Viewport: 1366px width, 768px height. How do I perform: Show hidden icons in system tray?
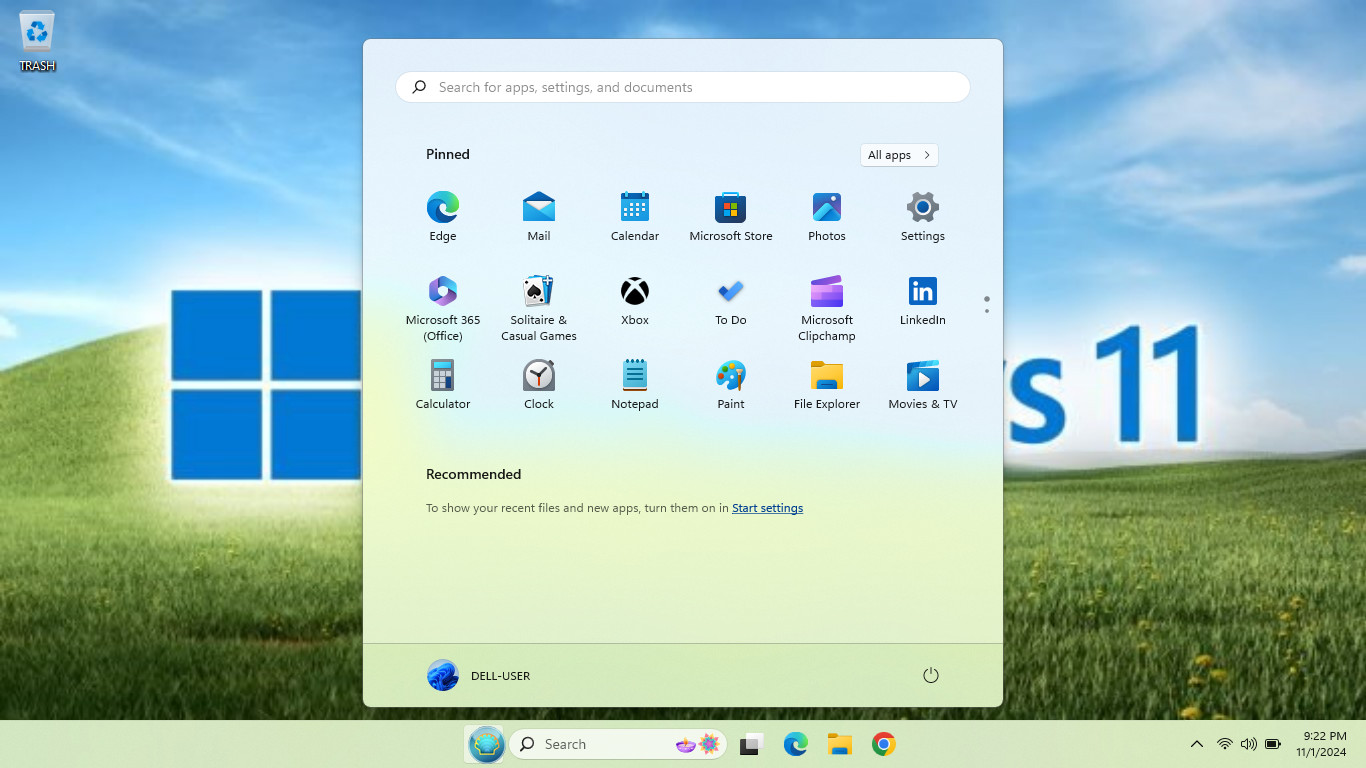click(1196, 744)
